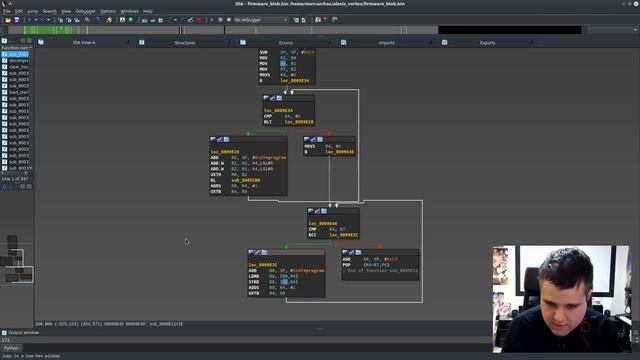Open the Debugger menu
640x360 pixels.
(85, 11)
